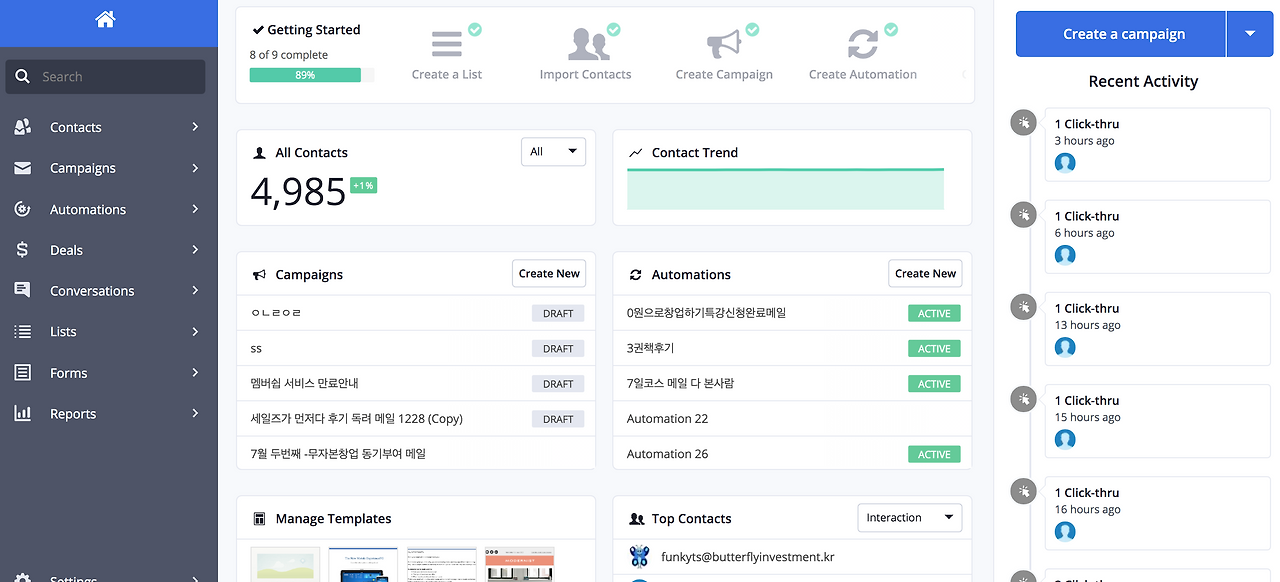Open Contacts in the sidebar menu
Viewport: 1280px width, 582px height.
(x=76, y=127)
